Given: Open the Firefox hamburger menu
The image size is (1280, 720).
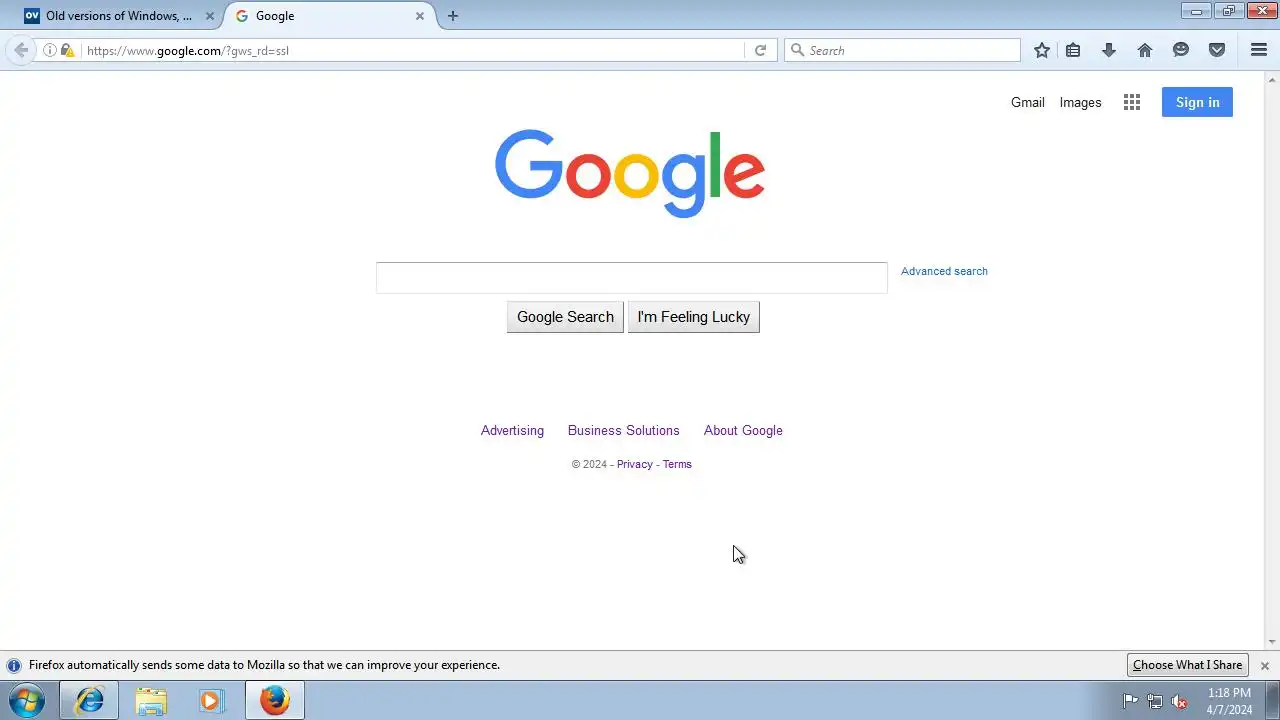Looking at the screenshot, I should click(1259, 50).
